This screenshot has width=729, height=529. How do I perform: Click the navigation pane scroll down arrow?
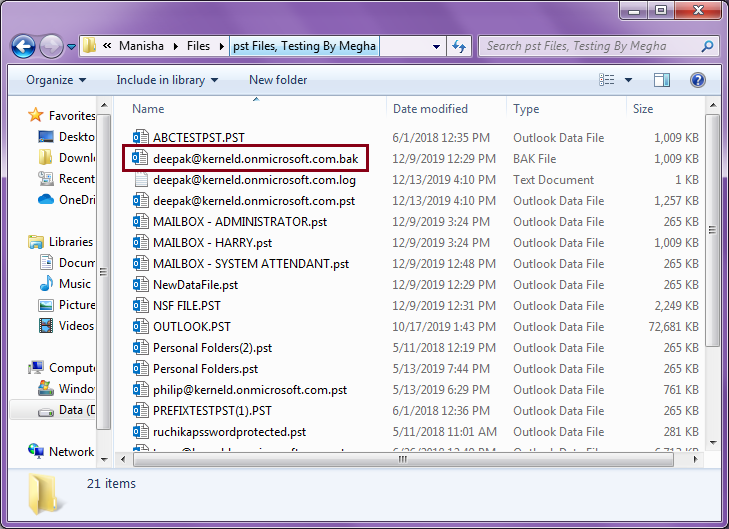point(104,459)
